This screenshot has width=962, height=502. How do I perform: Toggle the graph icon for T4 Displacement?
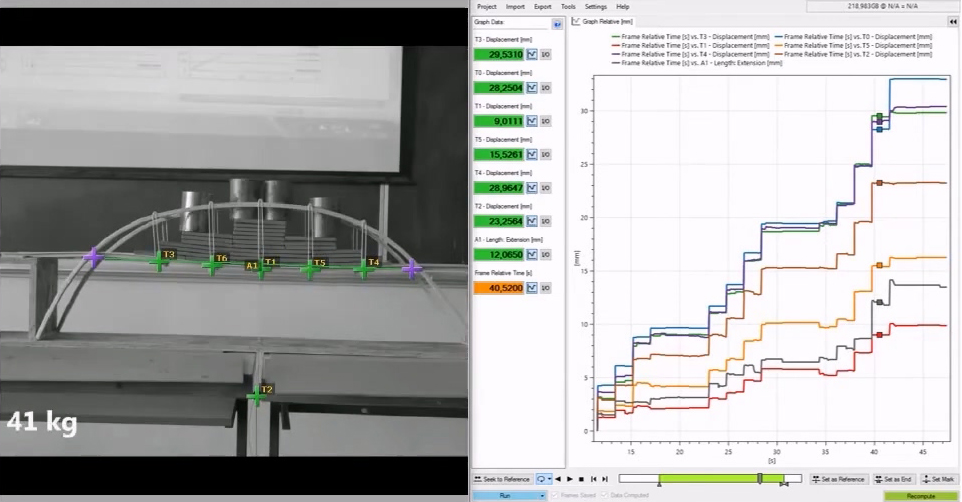click(532, 187)
